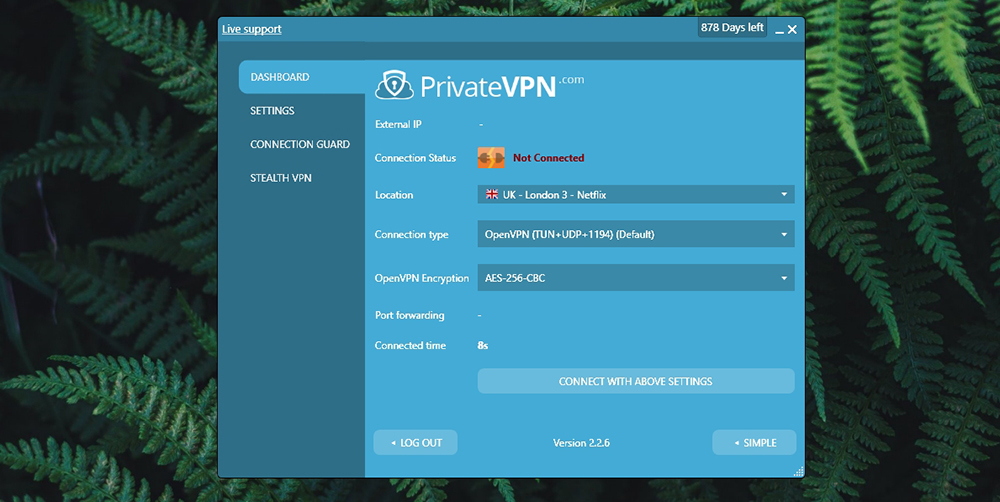This screenshot has height=502, width=1000.
Task: Open the Location dropdown arrow
Action: 784,195
